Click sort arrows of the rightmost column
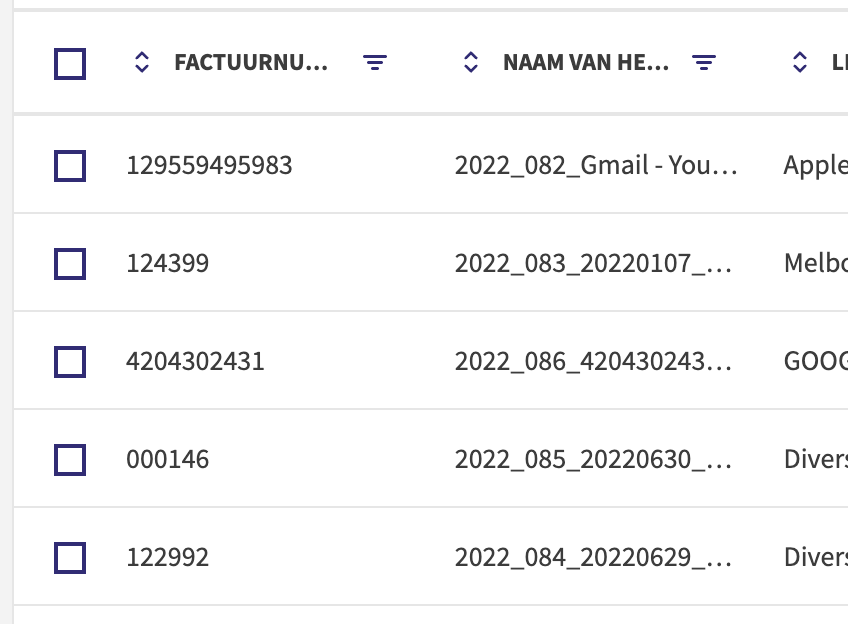 [800, 62]
